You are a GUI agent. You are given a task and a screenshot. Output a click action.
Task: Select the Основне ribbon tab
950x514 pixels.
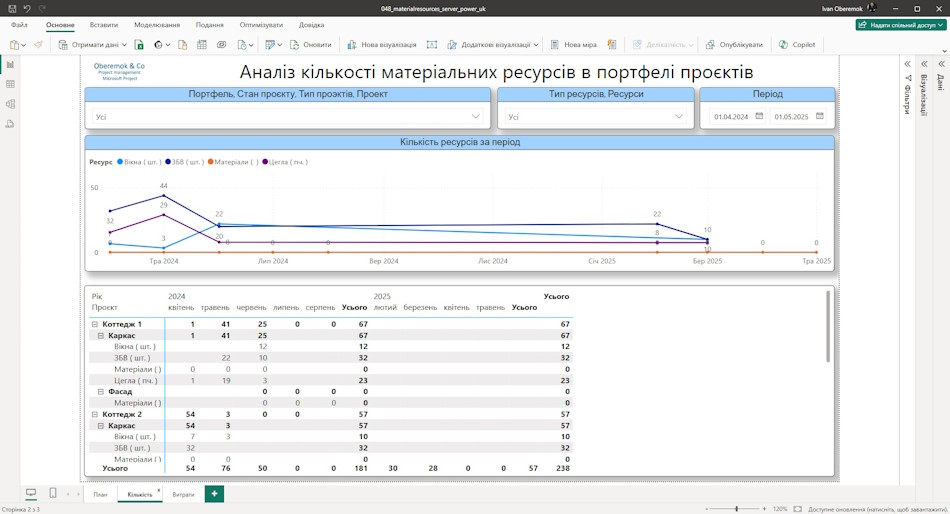pyautogui.click(x=60, y=25)
